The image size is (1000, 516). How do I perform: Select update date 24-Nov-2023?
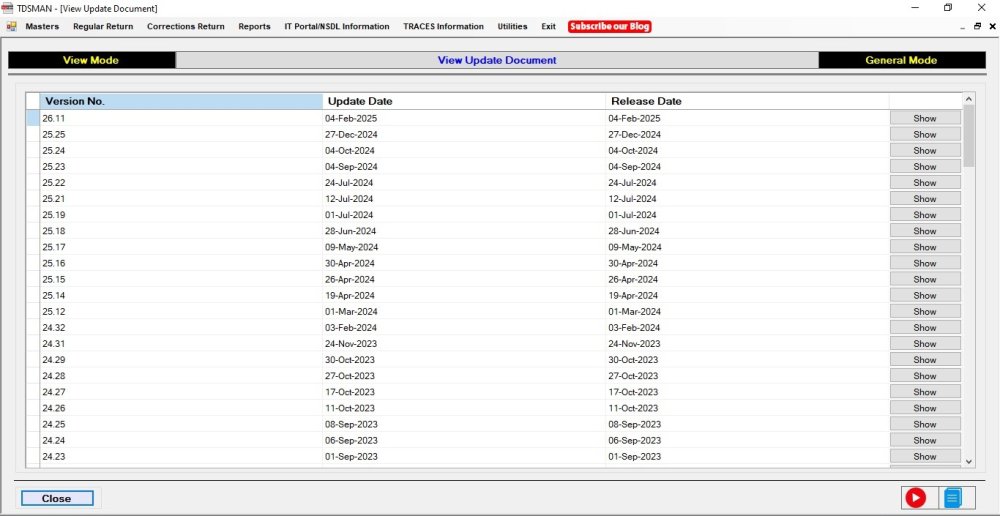point(464,344)
